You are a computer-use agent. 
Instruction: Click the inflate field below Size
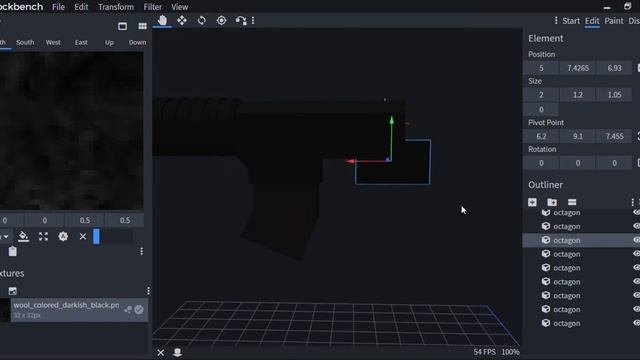coord(541,109)
